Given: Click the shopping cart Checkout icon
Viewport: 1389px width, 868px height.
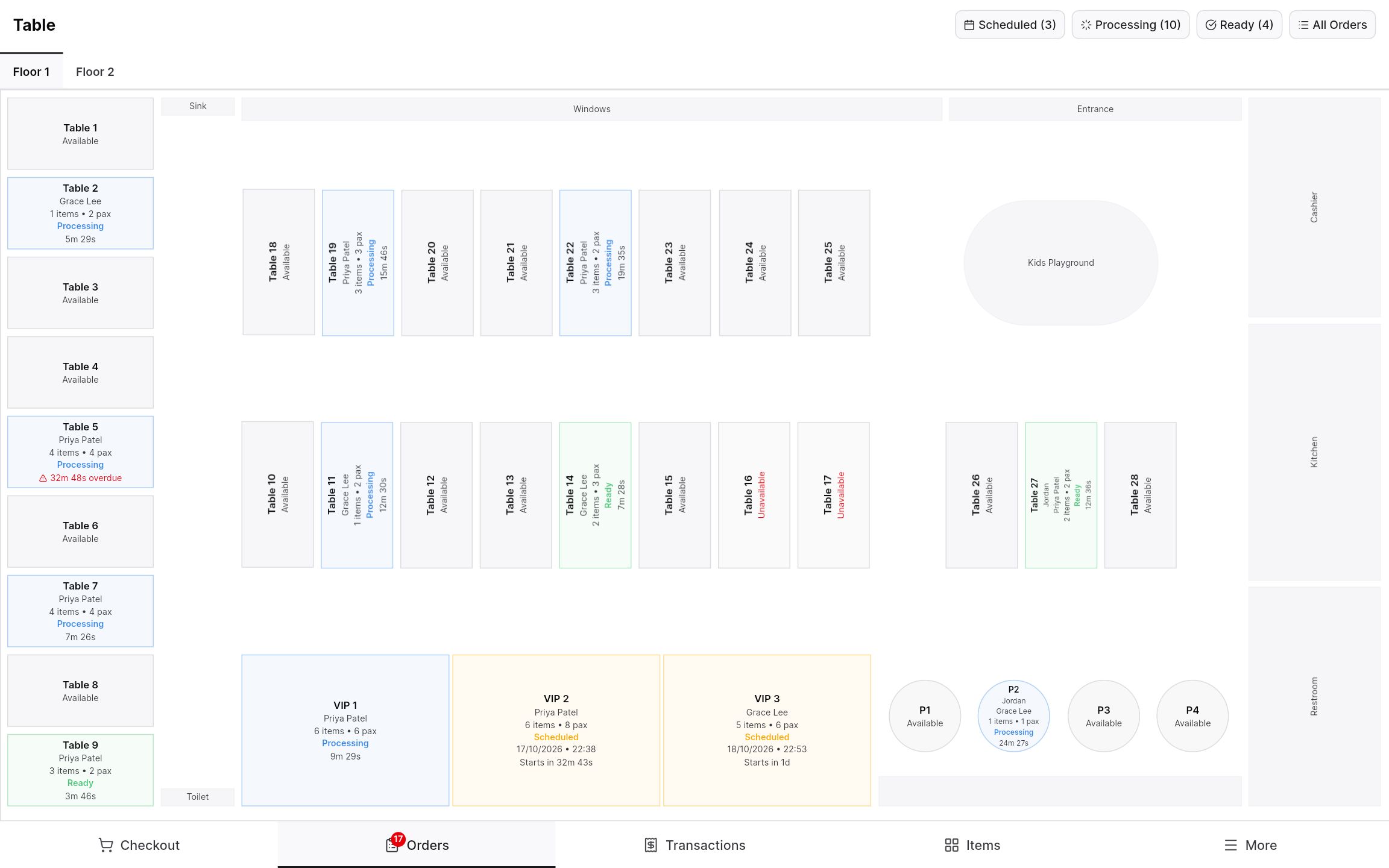Looking at the screenshot, I should click(x=106, y=845).
